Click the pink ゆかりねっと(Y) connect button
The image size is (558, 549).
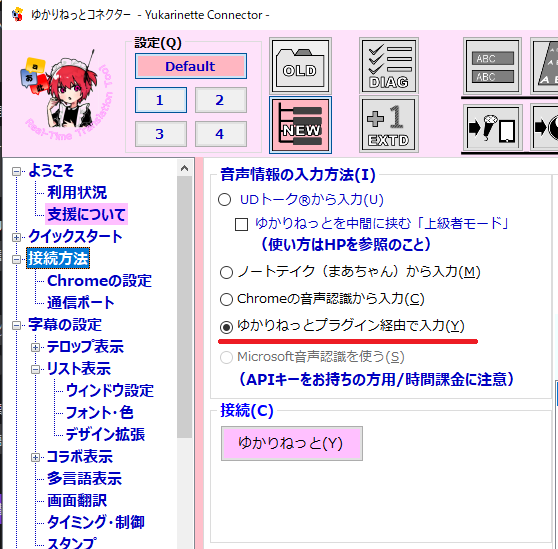(x=292, y=443)
